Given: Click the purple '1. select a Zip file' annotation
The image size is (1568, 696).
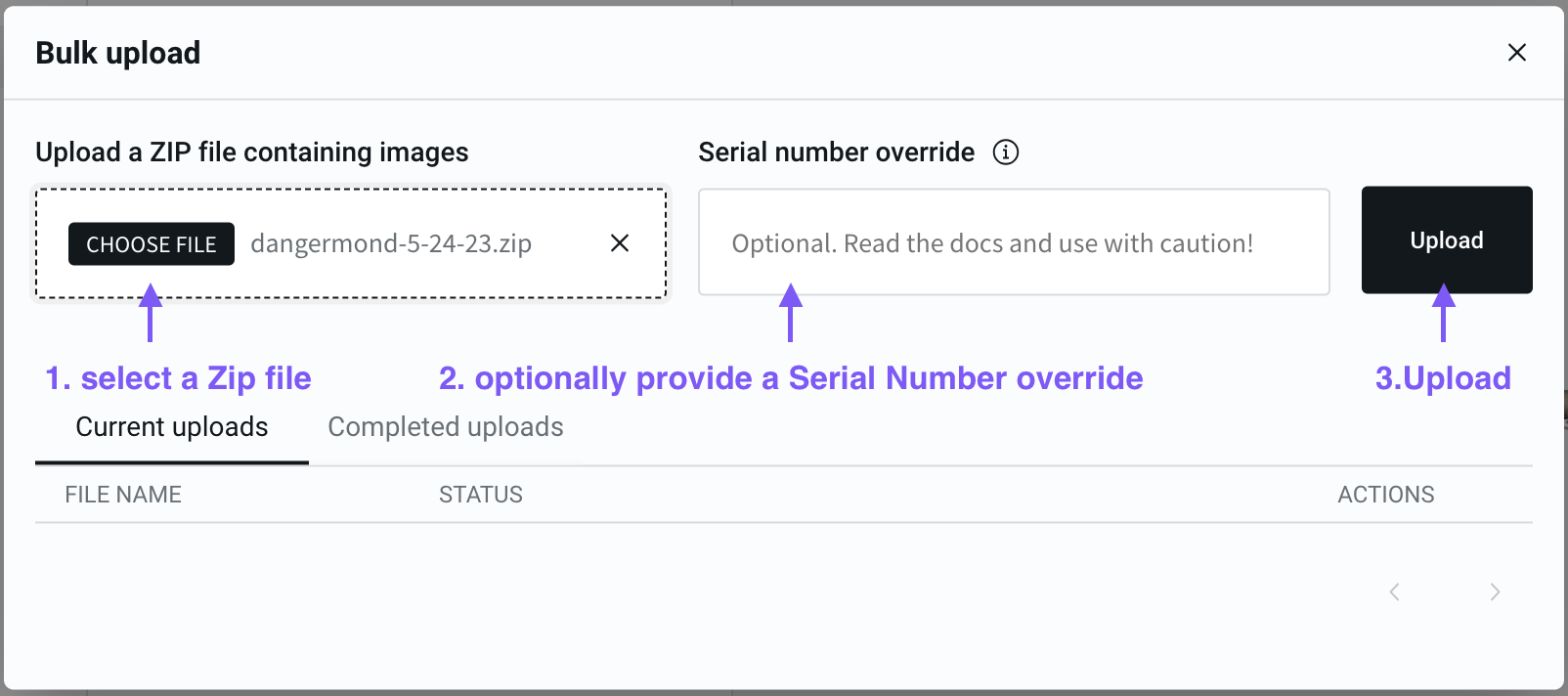Looking at the screenshot, I should [178, 378].
